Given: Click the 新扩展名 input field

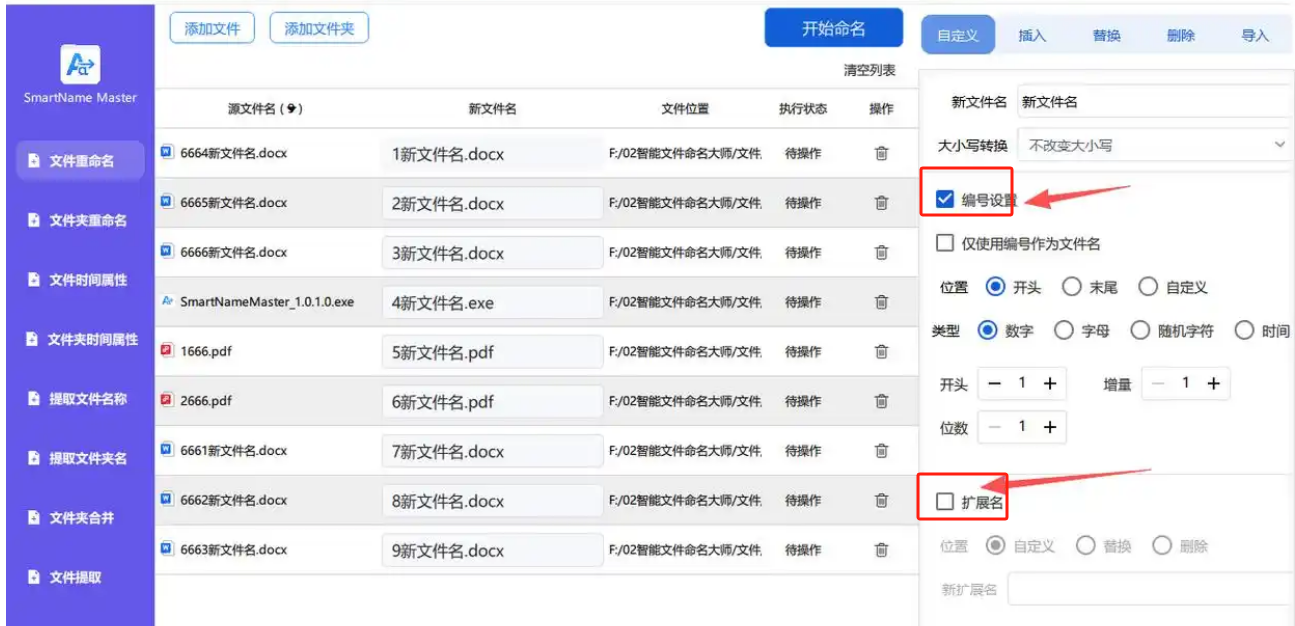Looking at the screenshot, I should pos(1150,589).
